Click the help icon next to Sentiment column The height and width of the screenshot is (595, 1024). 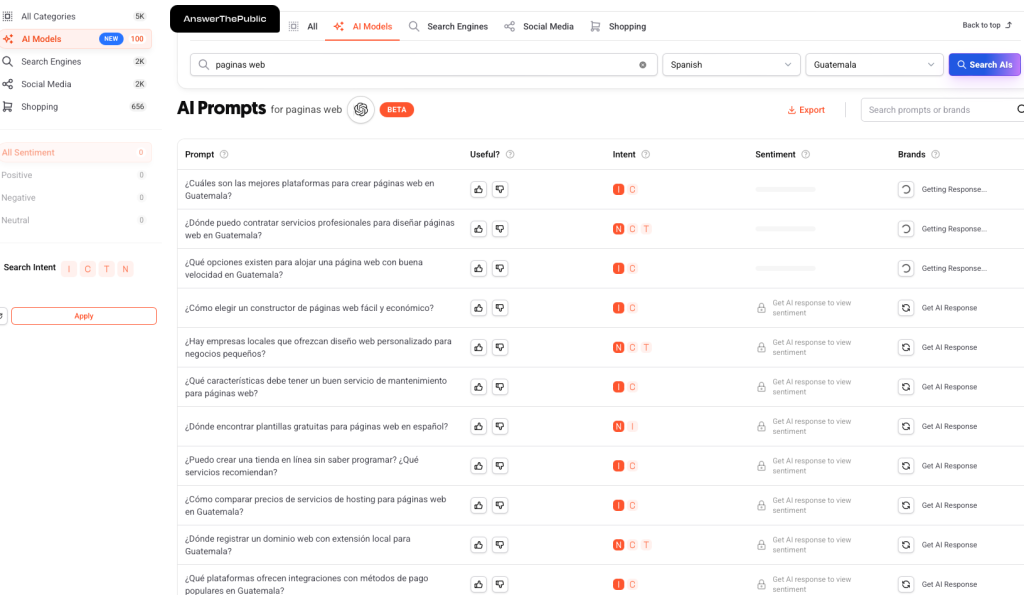pyautogui.click(x=806, y=155)
